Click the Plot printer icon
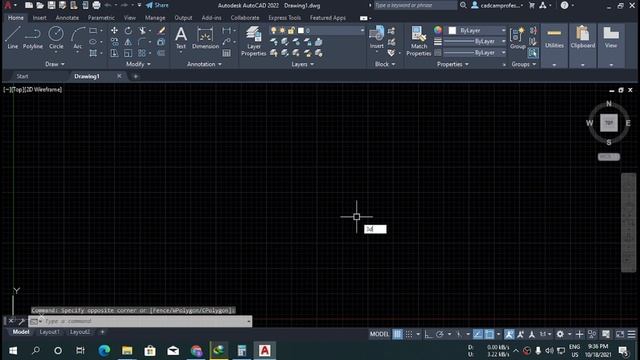Image resolution: width=640 pixels, height=360 pixels. click(x=96, y=5)
